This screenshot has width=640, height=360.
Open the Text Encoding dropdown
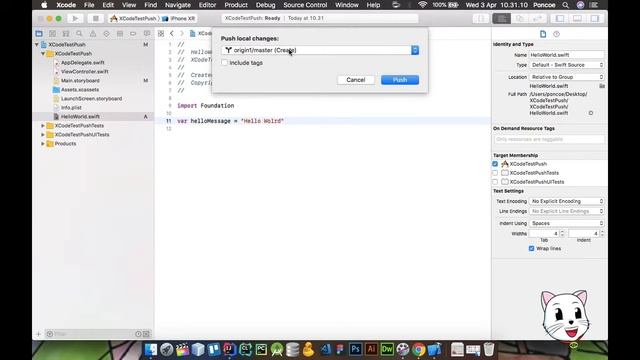coord(567,201)
